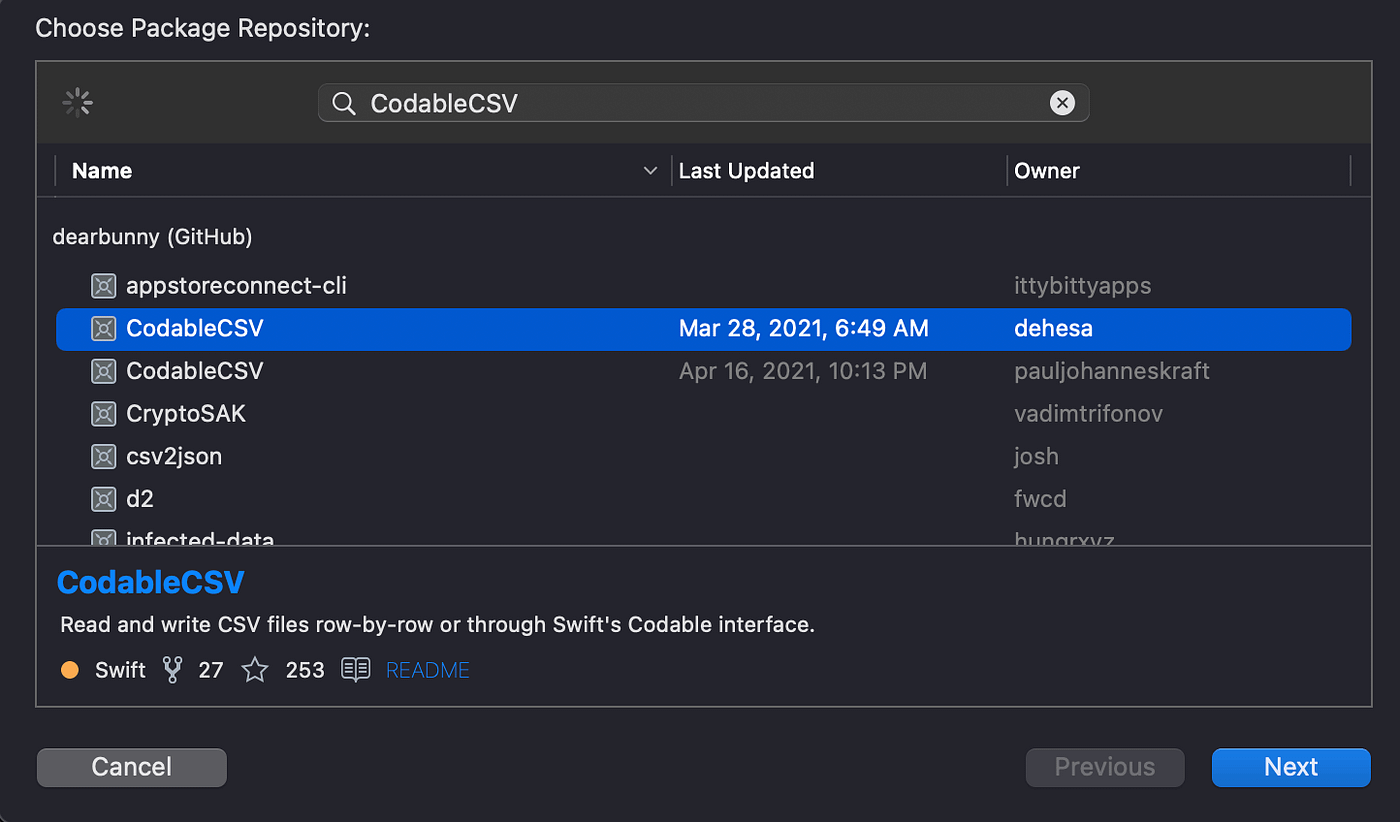Toggle sort order arrow in Name column
The height and width of the screenshot is (822, 1400).
[650, 171]
